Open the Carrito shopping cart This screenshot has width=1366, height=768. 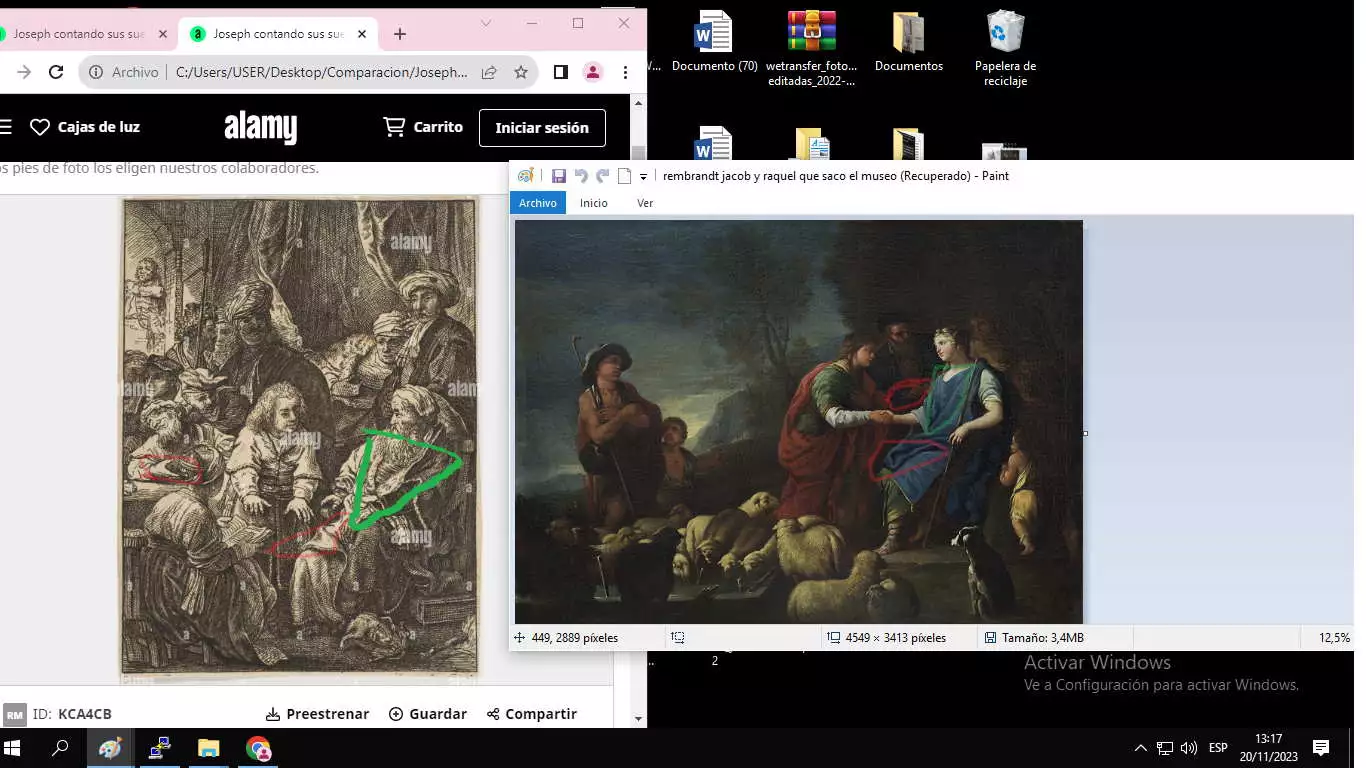point(423,127)
